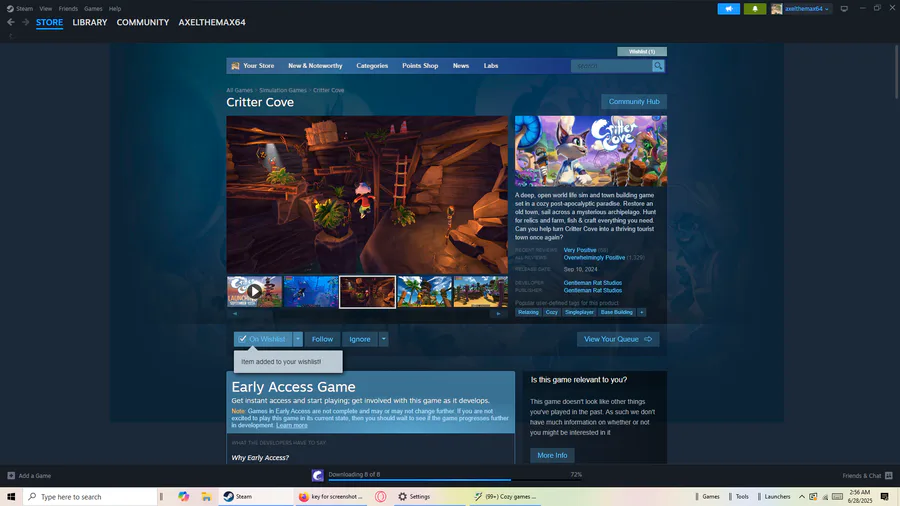Open the green notifications bell
Screen dimensions: 900x506
[x=755, y=9]
